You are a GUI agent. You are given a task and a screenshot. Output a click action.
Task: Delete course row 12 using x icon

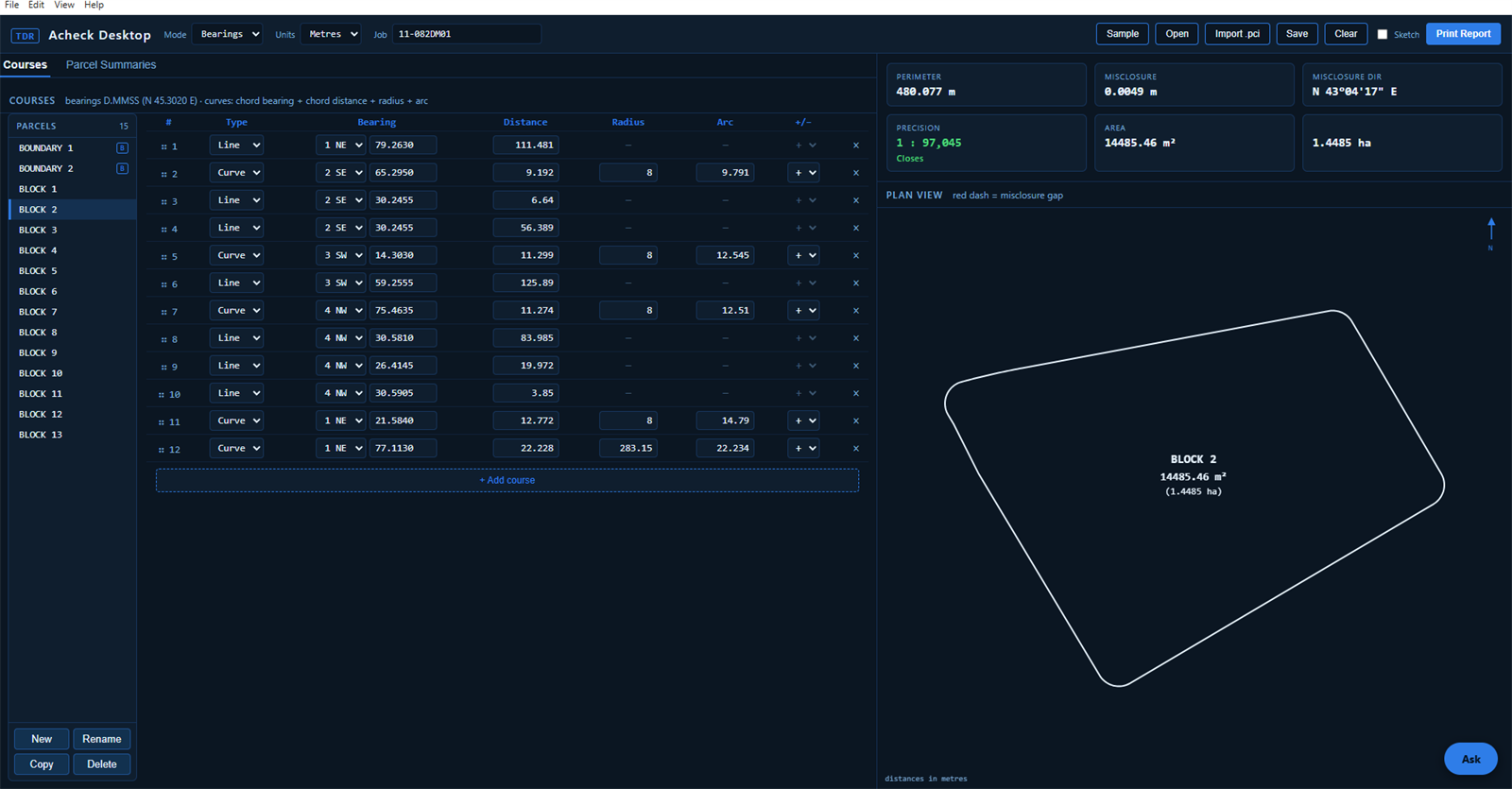click(856, 449)
